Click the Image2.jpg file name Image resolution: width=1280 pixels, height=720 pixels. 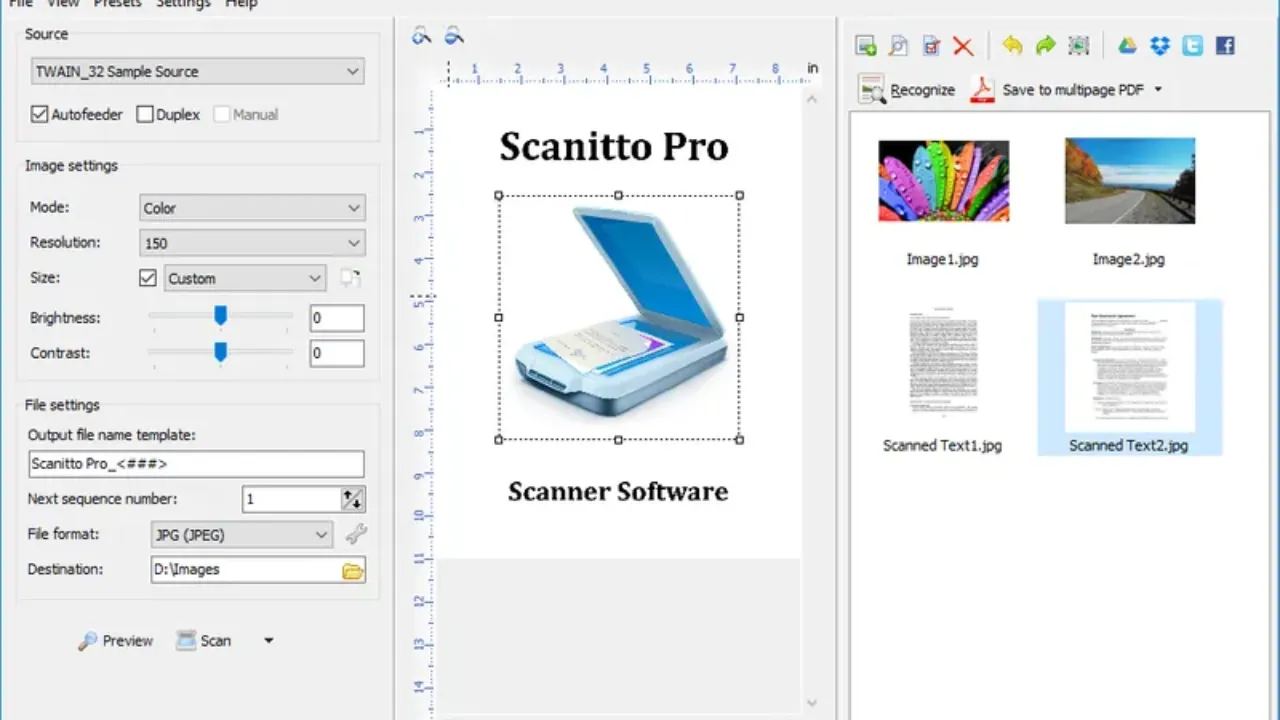tap(1129, 260)
